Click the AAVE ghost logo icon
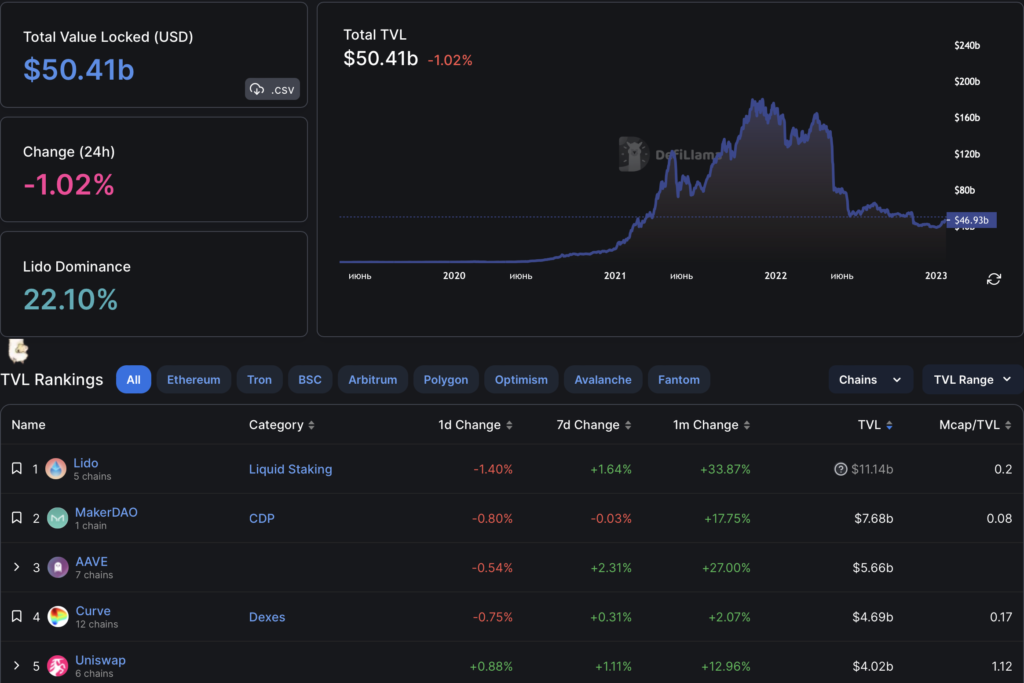Image resolution: width=1024 pixels, height=683 pixels. coord(58,568)
